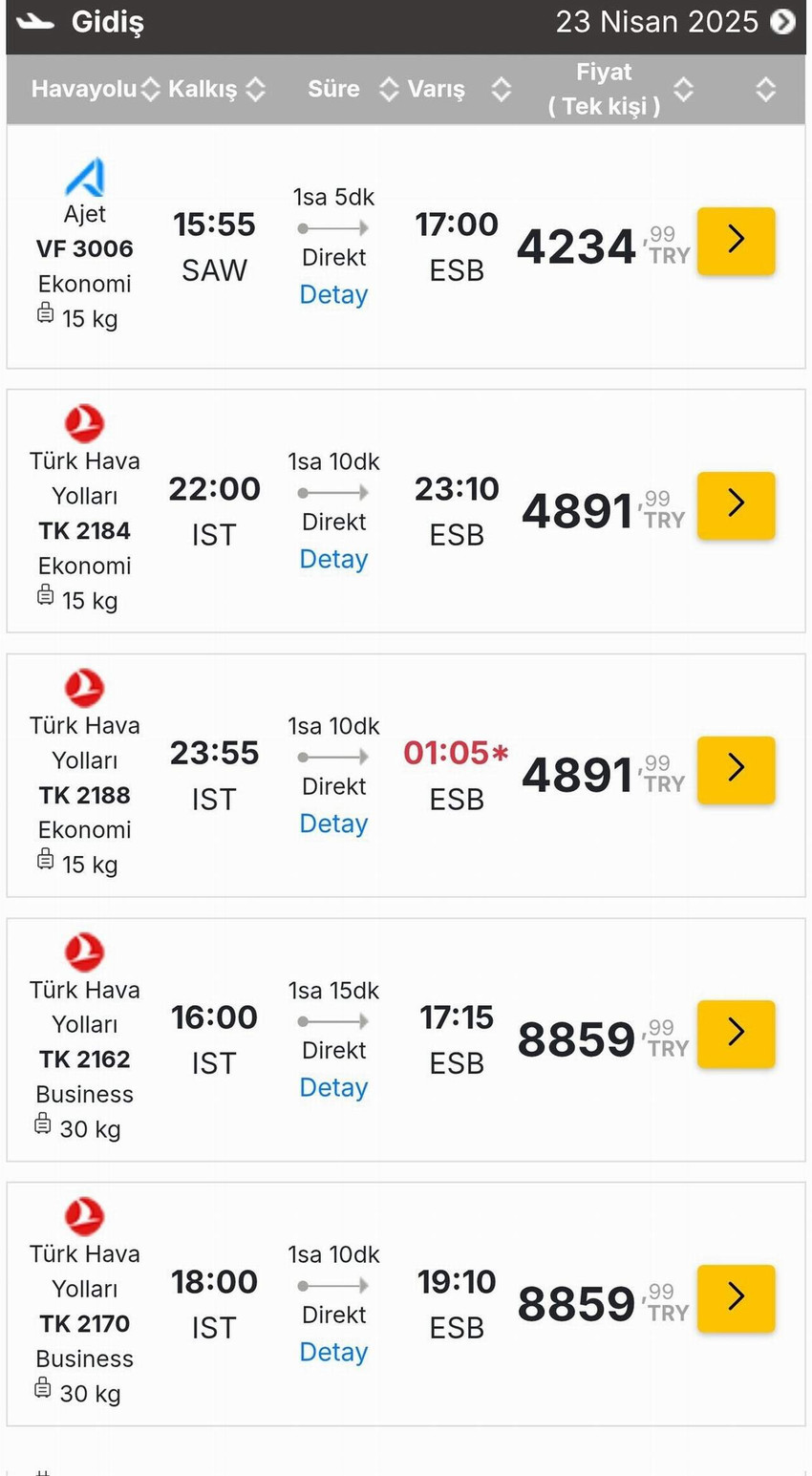Open the Gidiş header tab
The height and width of the screenshot is (1476, 812).
pos(107,21)
